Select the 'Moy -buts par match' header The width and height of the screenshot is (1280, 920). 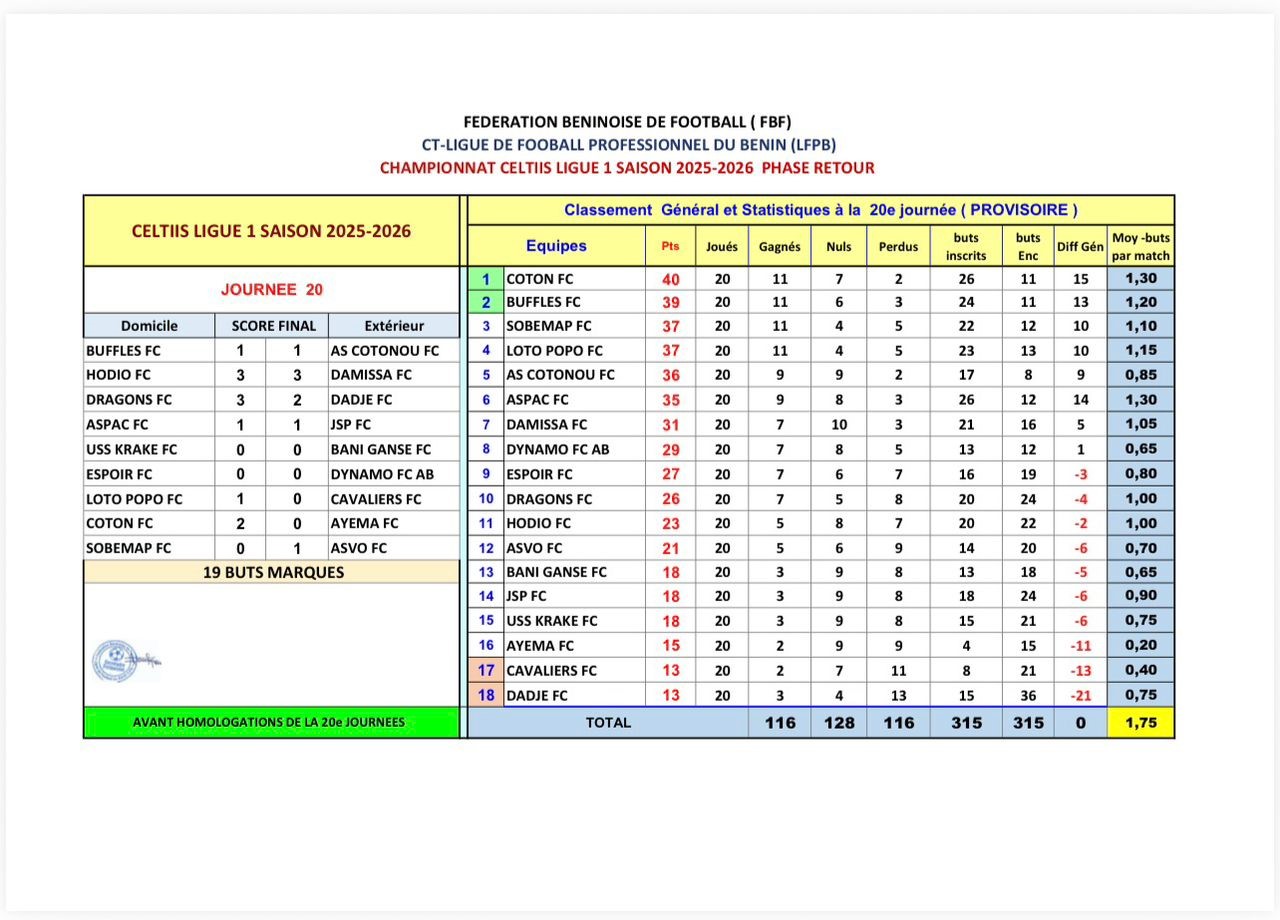1141,246
